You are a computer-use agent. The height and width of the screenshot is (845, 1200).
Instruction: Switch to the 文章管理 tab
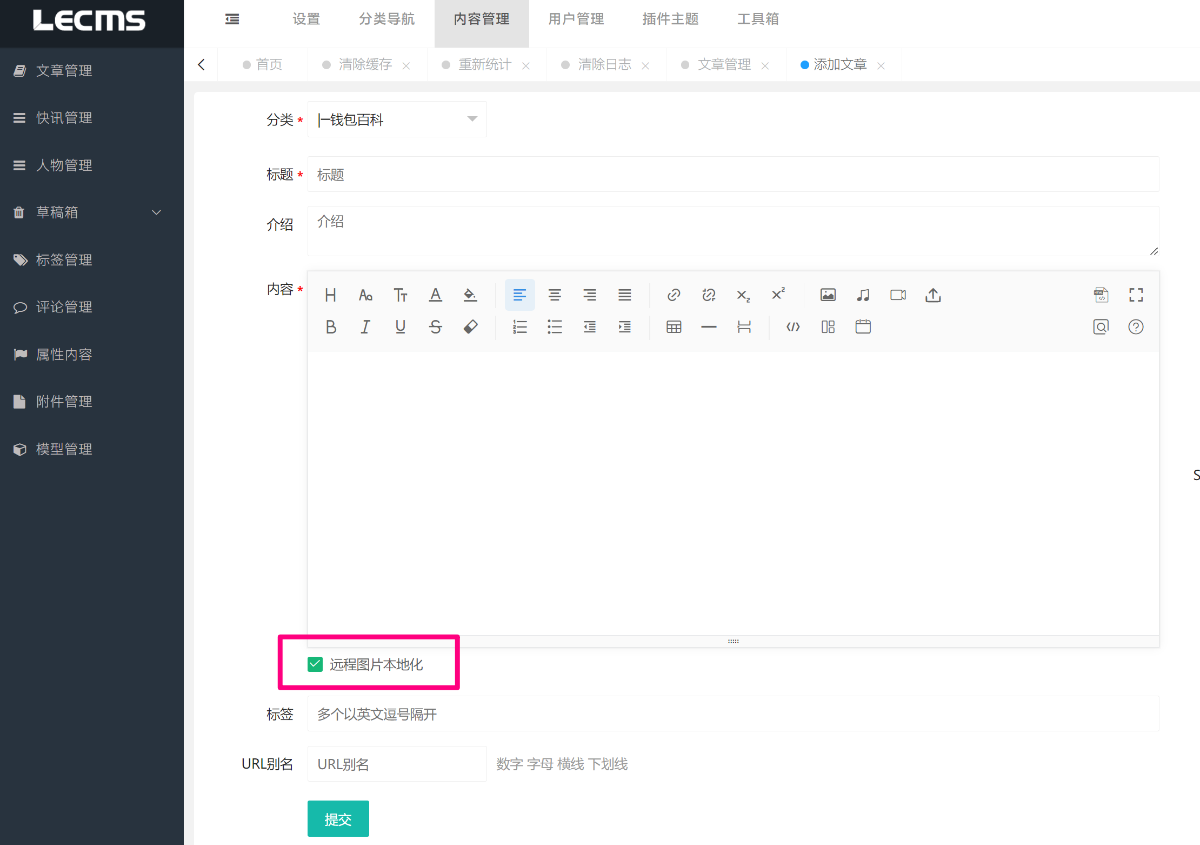pos(724,65)
